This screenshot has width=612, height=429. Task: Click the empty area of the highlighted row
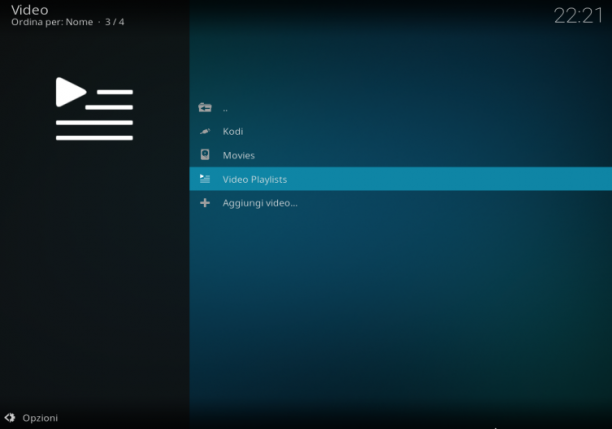point(449,179)
